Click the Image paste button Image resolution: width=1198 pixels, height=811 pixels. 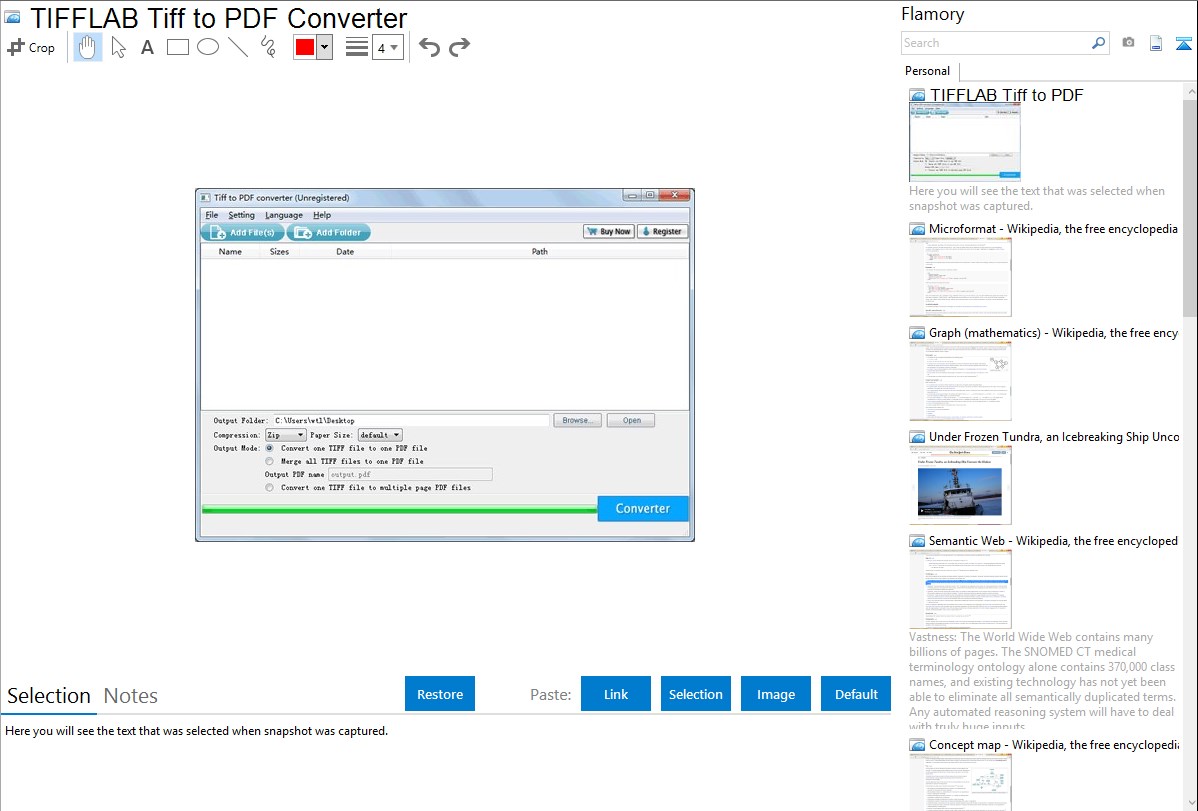tap(776, 694)
